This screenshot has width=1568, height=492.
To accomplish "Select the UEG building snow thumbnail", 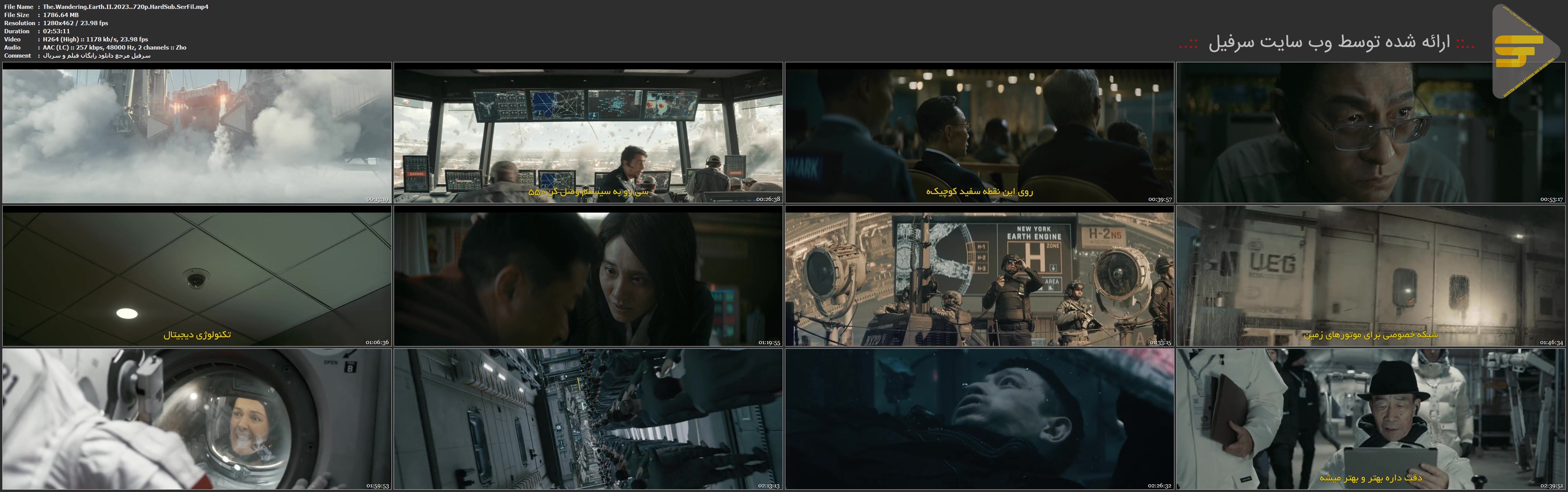I will point(1370,277).
